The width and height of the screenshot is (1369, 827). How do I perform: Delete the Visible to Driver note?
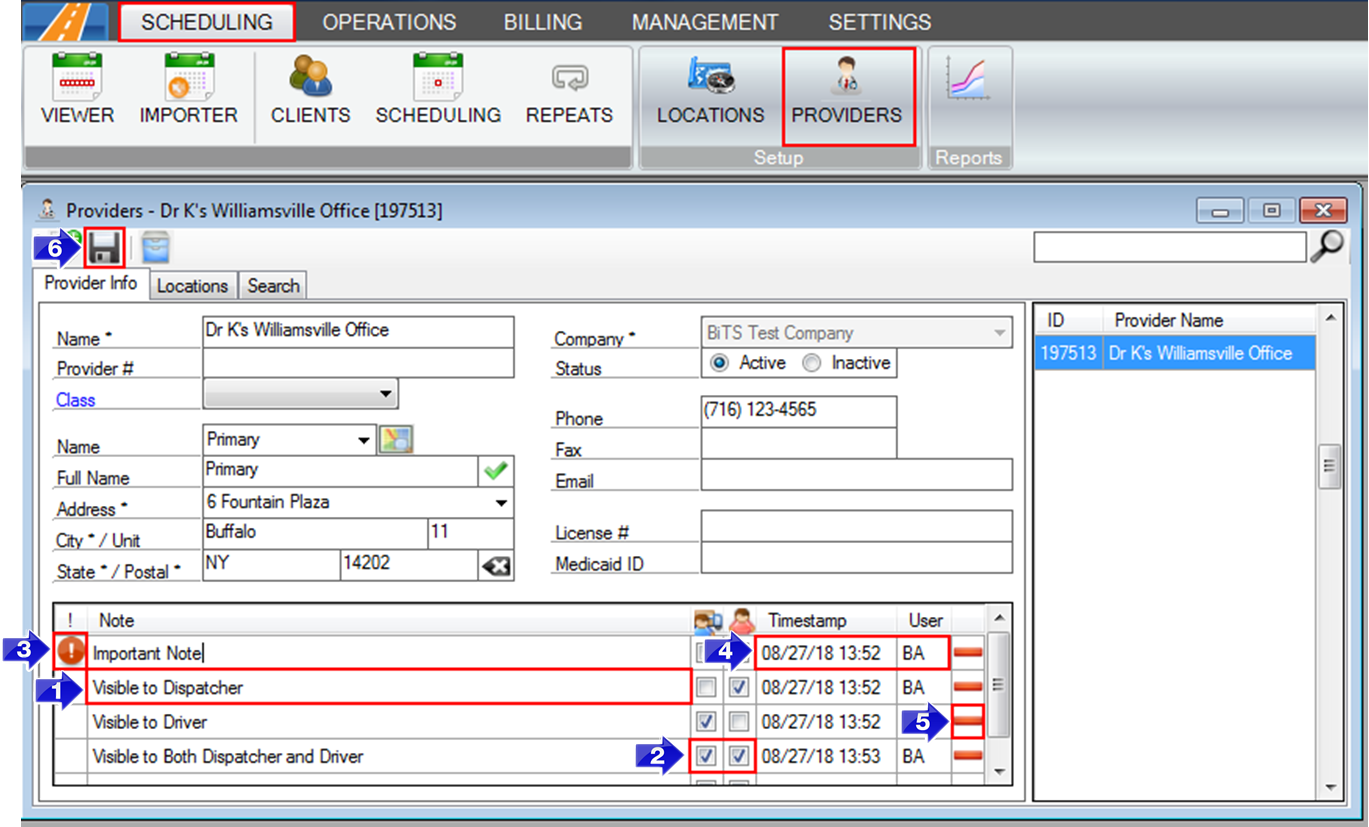tap(966, 721)
